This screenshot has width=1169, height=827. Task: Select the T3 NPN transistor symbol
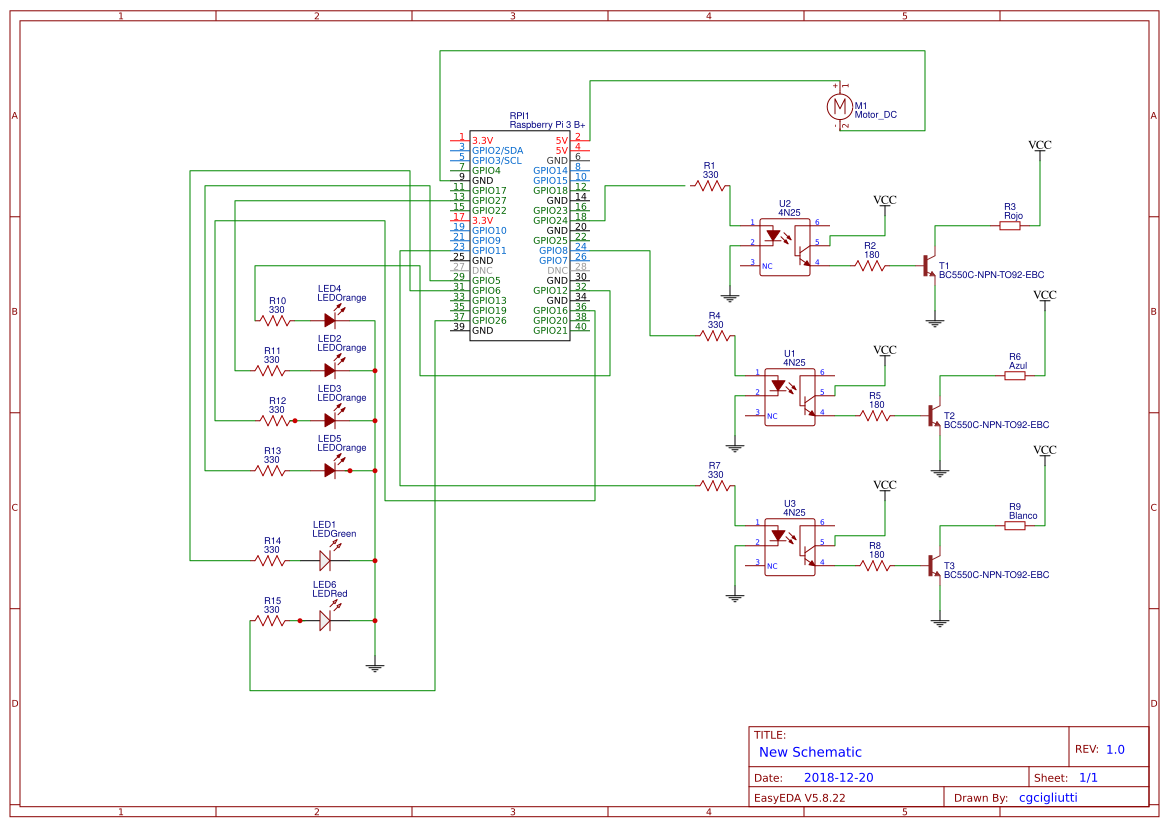click(934, 565)
